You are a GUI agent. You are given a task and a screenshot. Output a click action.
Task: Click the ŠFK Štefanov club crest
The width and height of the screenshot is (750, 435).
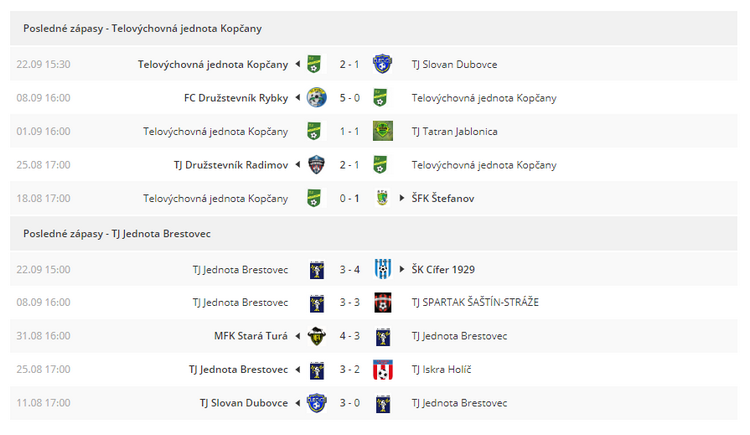[382, 198]
